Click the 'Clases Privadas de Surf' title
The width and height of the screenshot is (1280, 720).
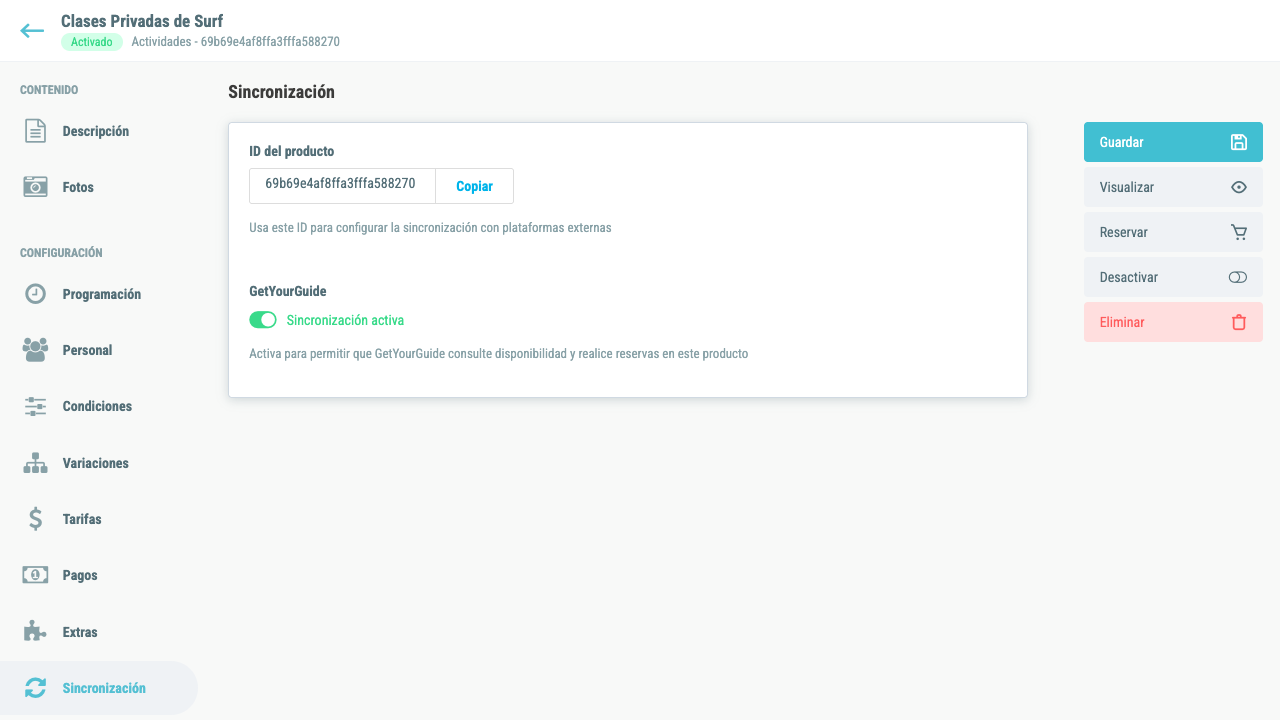coord(142,20)
